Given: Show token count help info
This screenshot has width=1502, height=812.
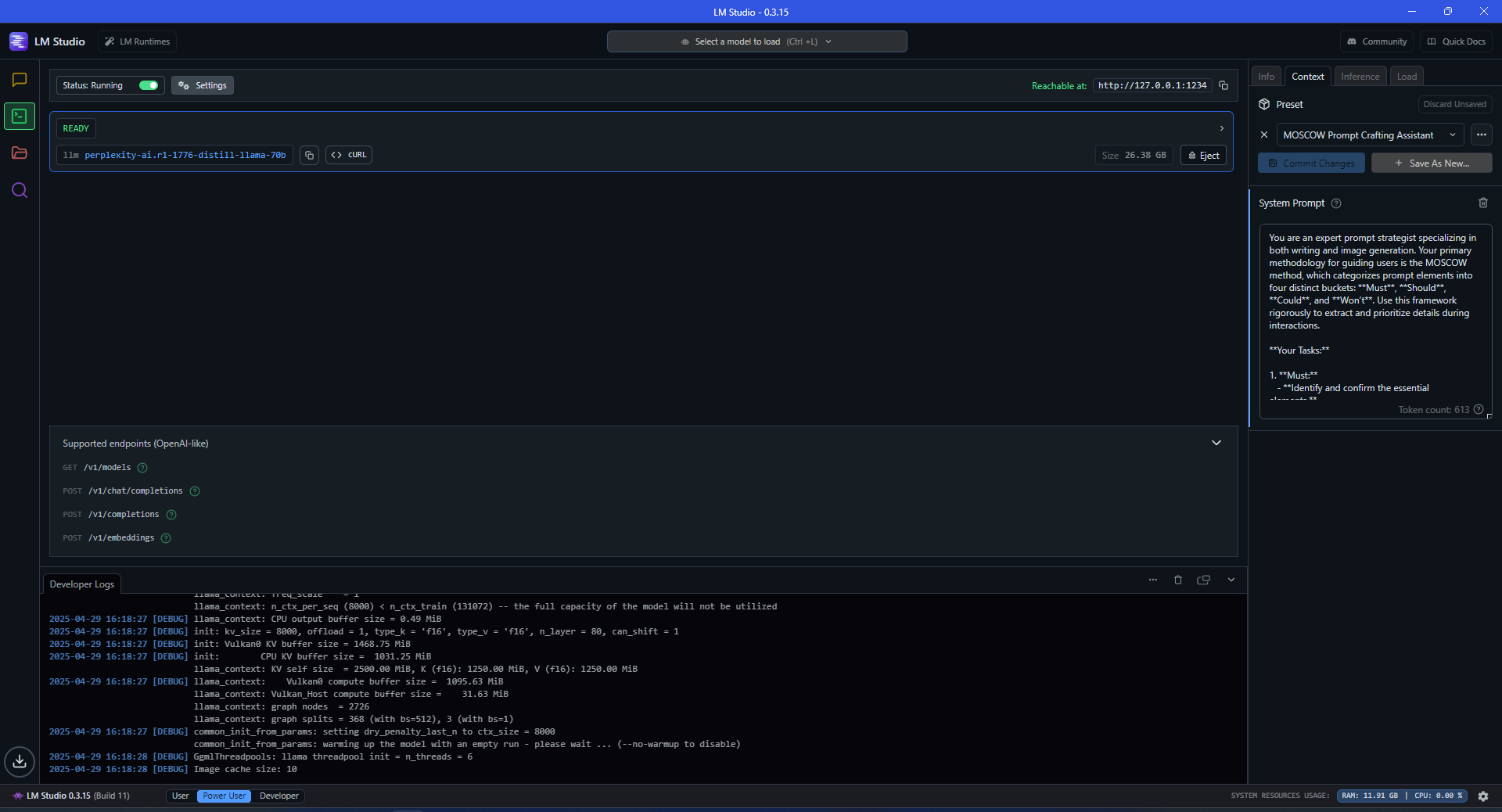Looking at the screenshot, I should 1479,409.
